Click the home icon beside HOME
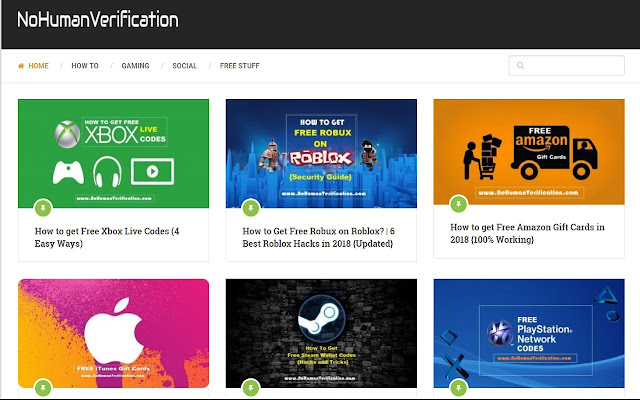 click(x=21, y=66)
